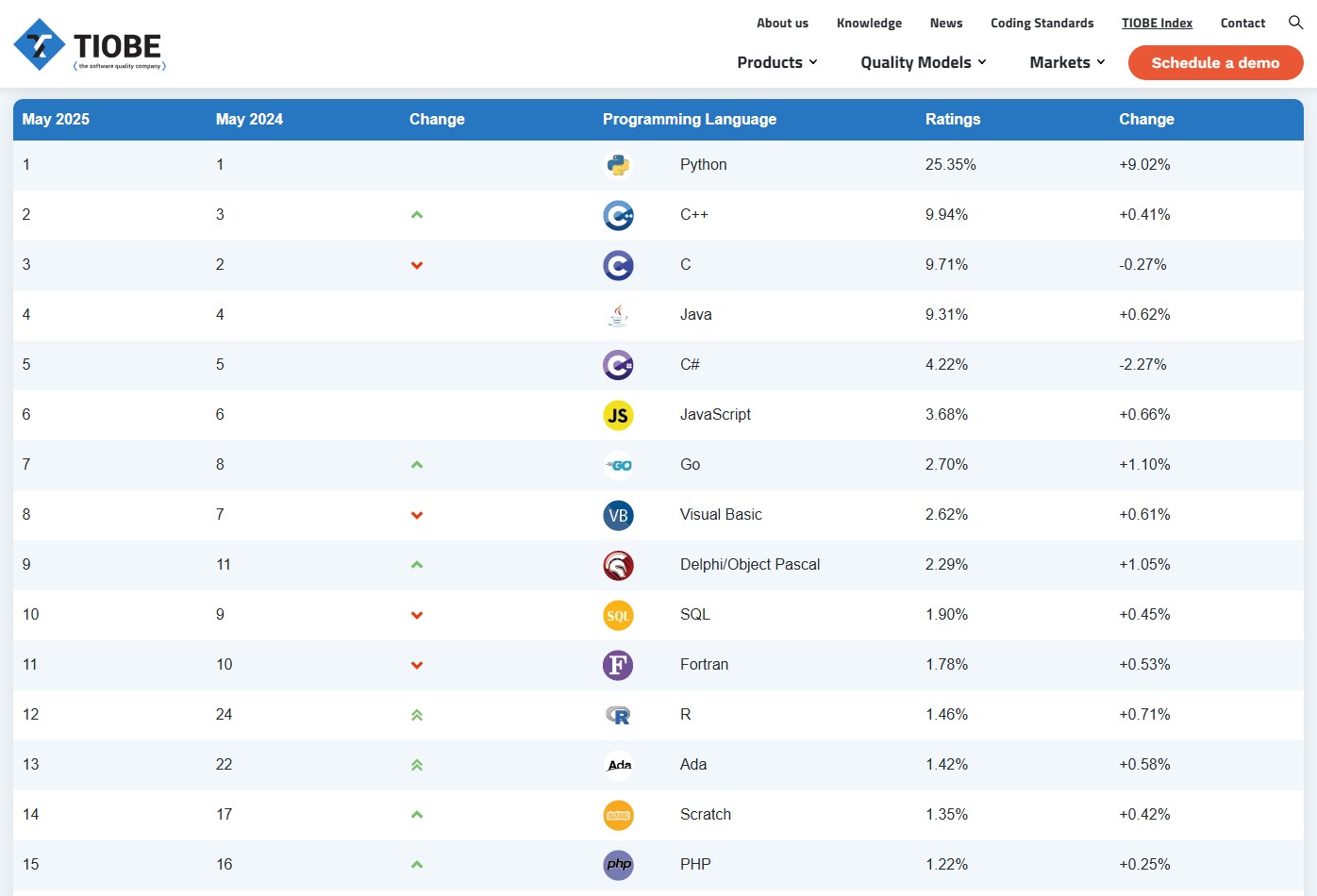Select the Scratch language name
The height and width of the screenshot is (896, 1317).
coord(706,814)
